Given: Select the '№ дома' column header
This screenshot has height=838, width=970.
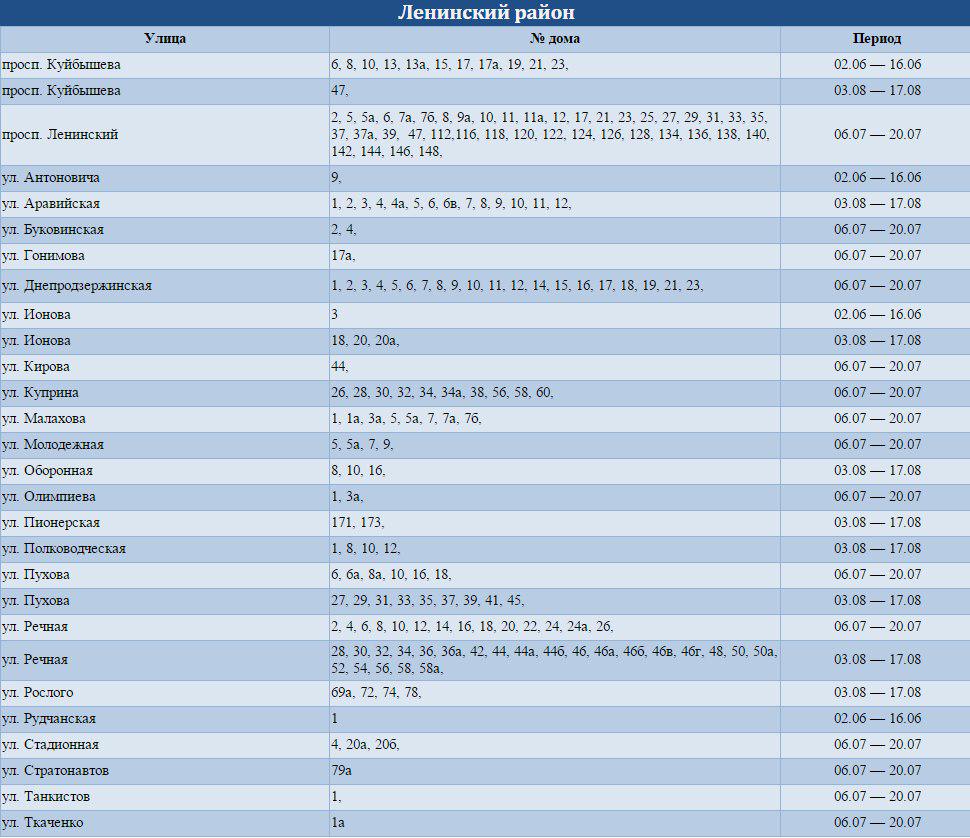Looking at the screenshot, I should click(555, 38).
